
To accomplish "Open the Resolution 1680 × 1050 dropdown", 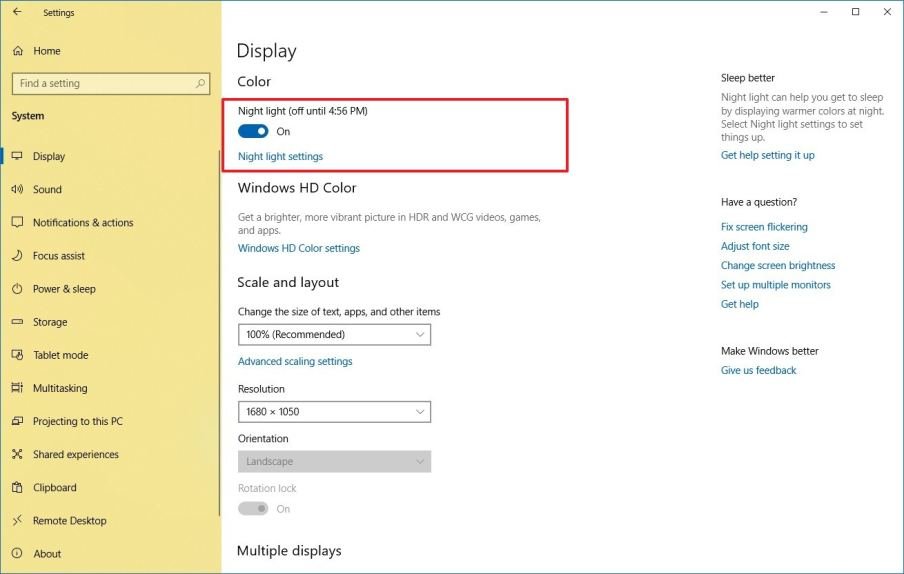I will click(334, 412).
